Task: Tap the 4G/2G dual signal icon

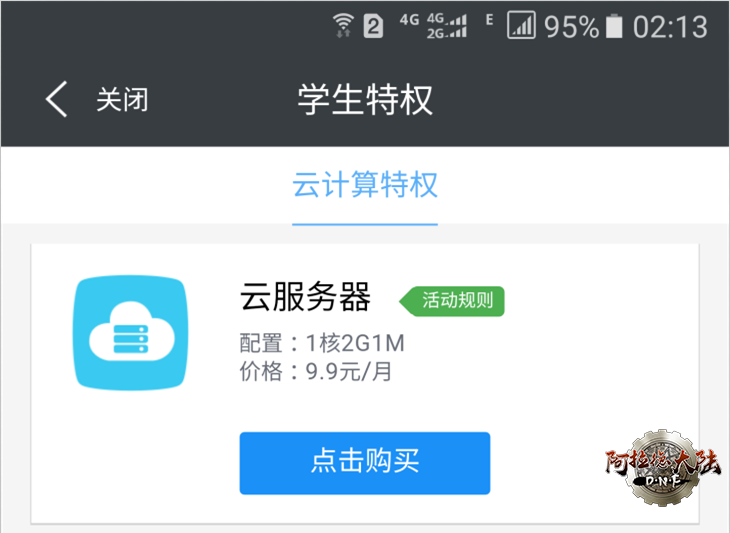Action: coord(447,26)
